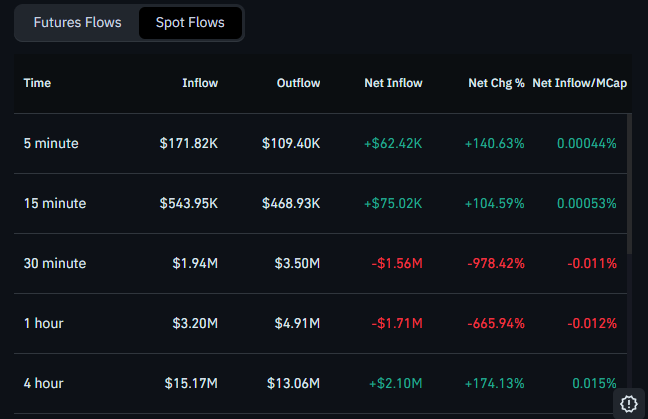
Task: Click net inflow +$62.42K
Action: click(393, 143)
